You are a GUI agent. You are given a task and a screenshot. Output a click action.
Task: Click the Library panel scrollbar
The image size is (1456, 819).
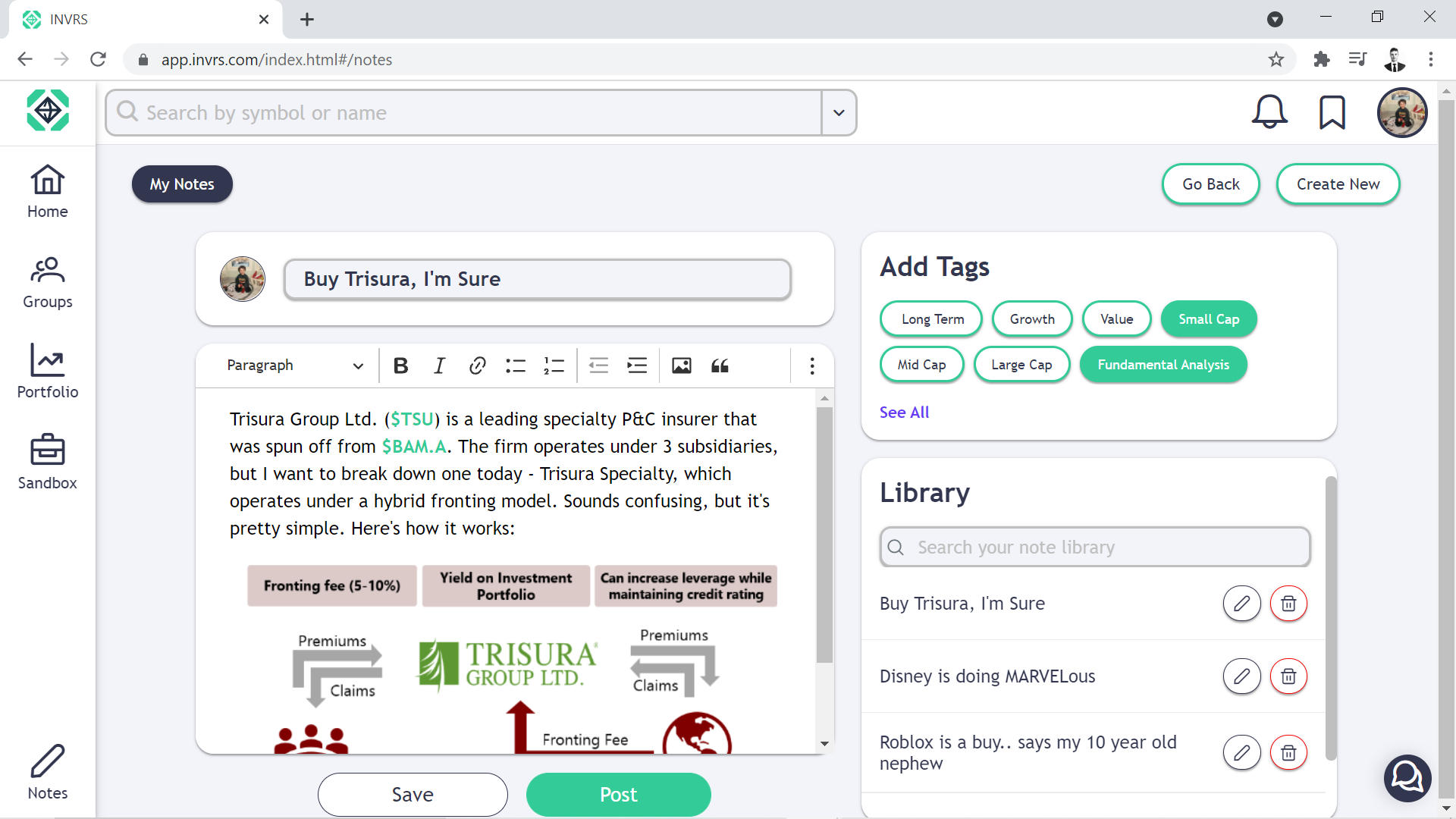(1331, 617)
